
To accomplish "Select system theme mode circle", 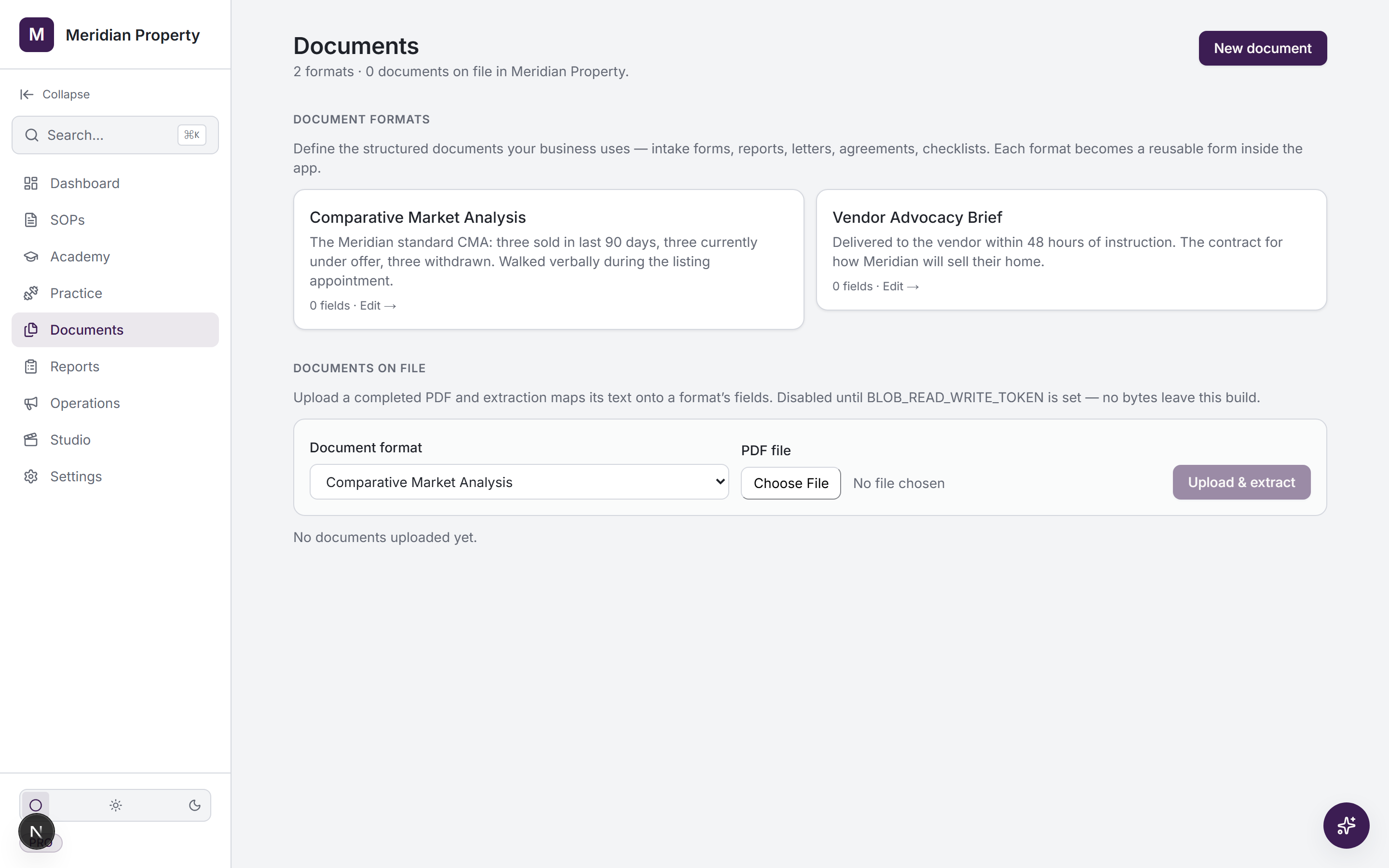I will pos(36,805).
